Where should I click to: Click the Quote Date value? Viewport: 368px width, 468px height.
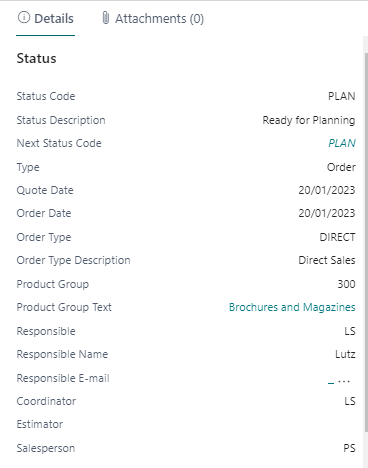point(327,190)
